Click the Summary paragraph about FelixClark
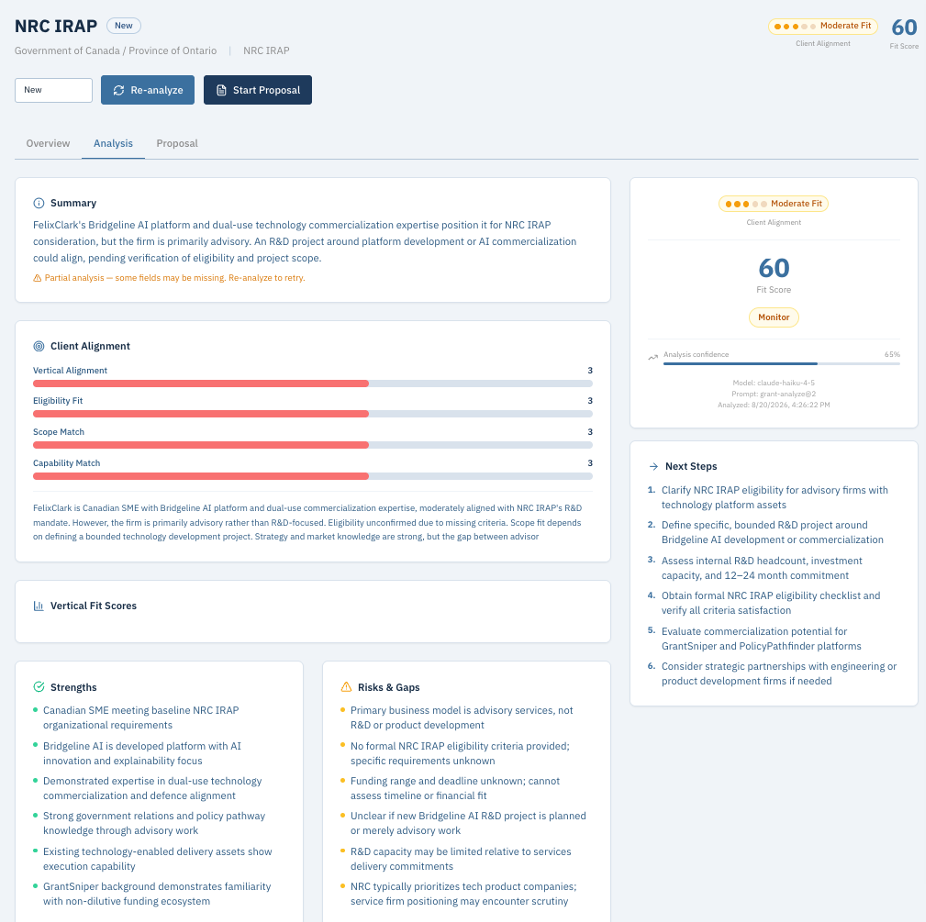This screenshot has width=926, height=922. [x=305, y=242]
